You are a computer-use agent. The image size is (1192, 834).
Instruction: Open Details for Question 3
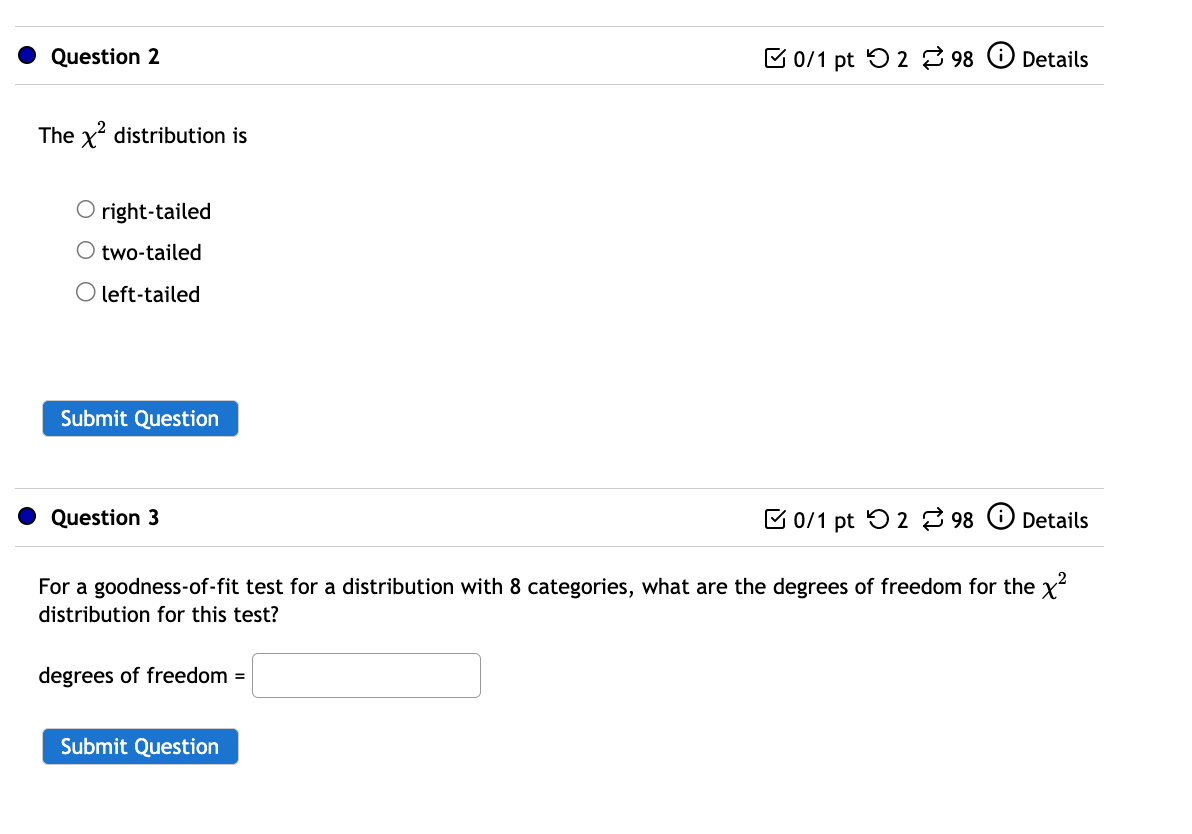pyautogui.click(x=1055, y=520)
